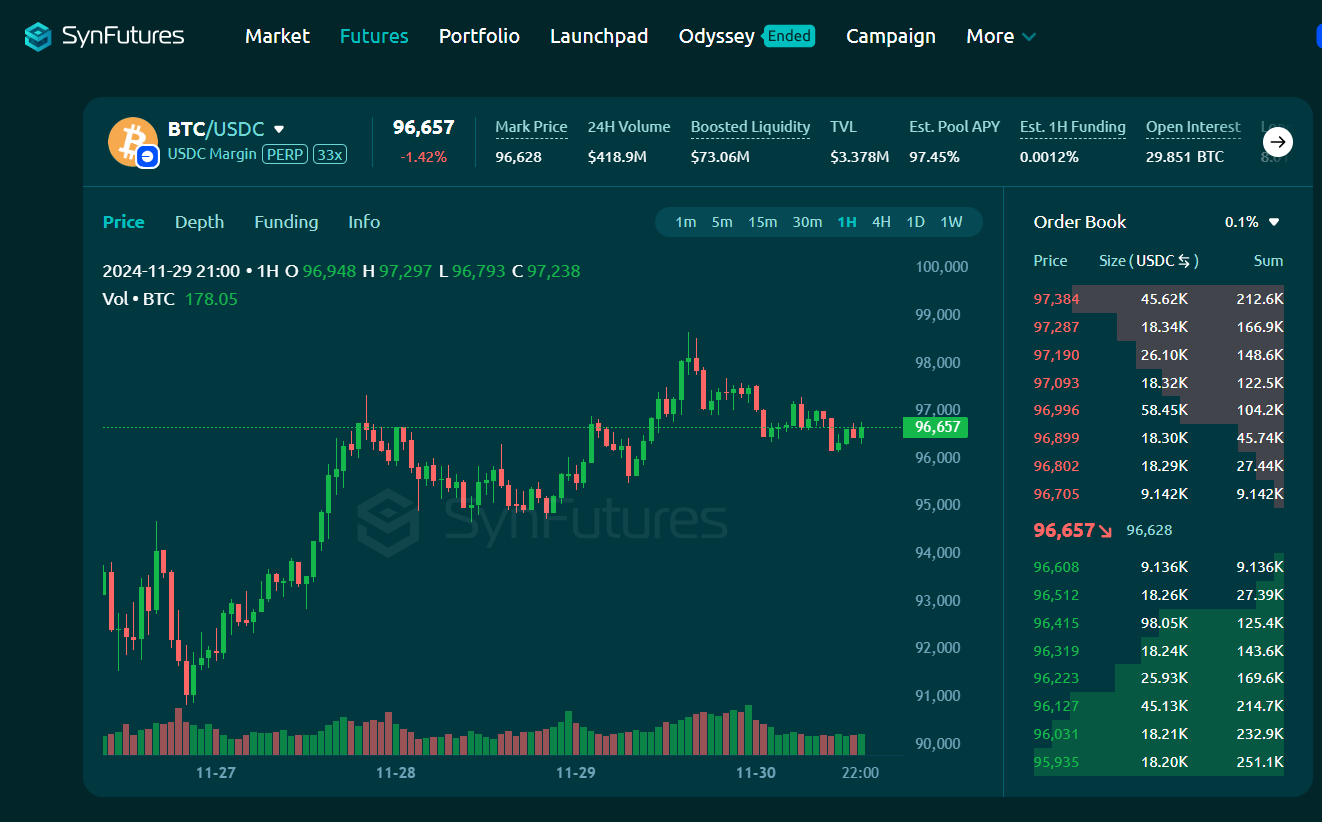Set chart interval to 1W
This screenshot has width=1322, height=822.
click(x=951, y=222)
